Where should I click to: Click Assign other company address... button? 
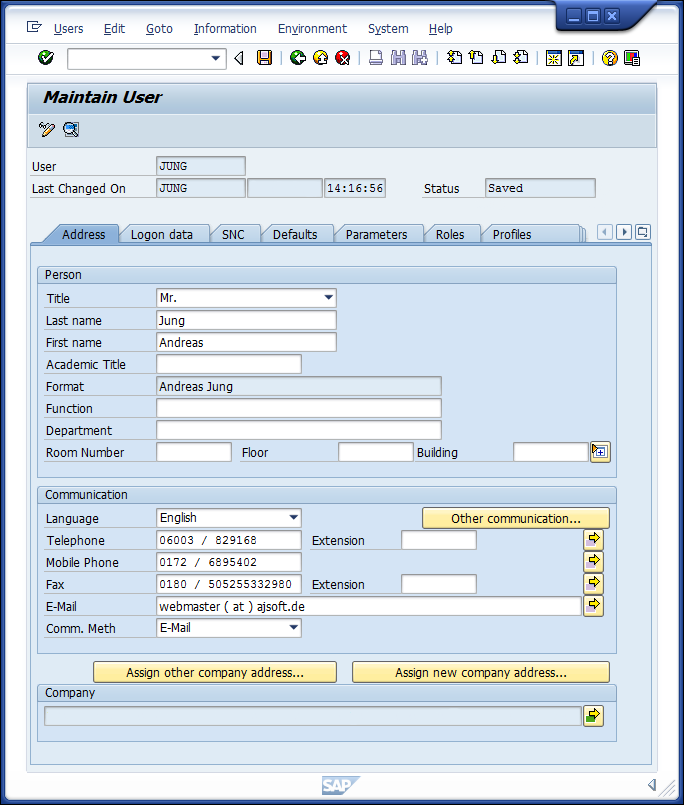coord(215,672)
